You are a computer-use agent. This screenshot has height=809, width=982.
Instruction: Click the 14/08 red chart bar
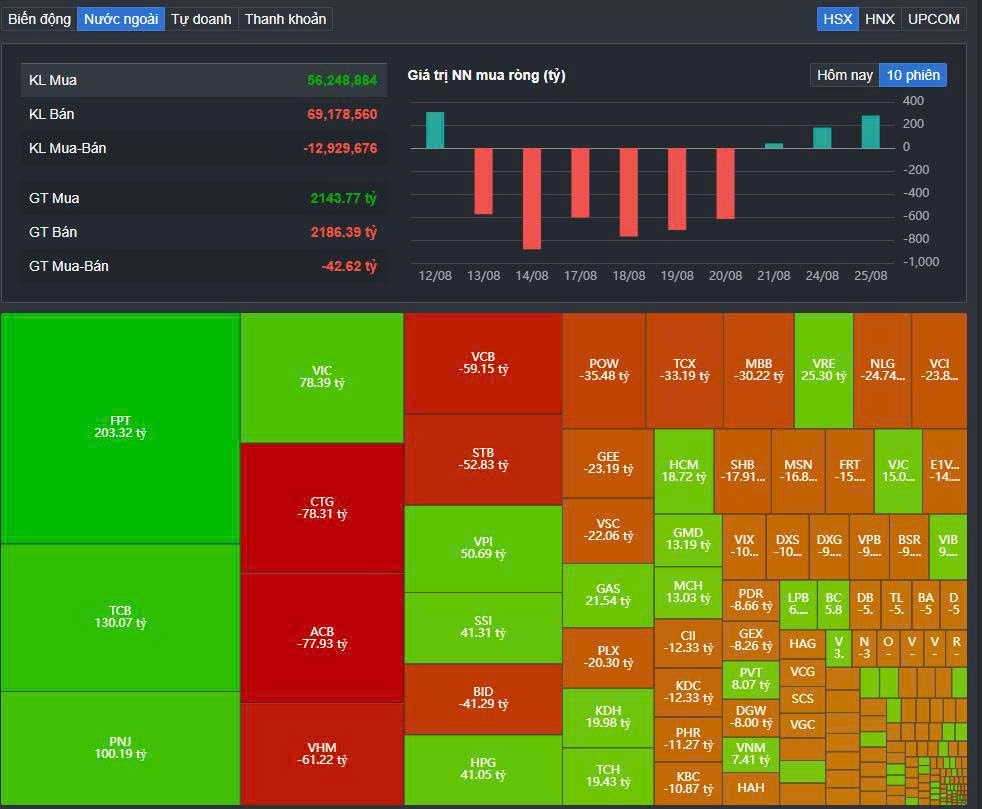click(x=532, y=198)
